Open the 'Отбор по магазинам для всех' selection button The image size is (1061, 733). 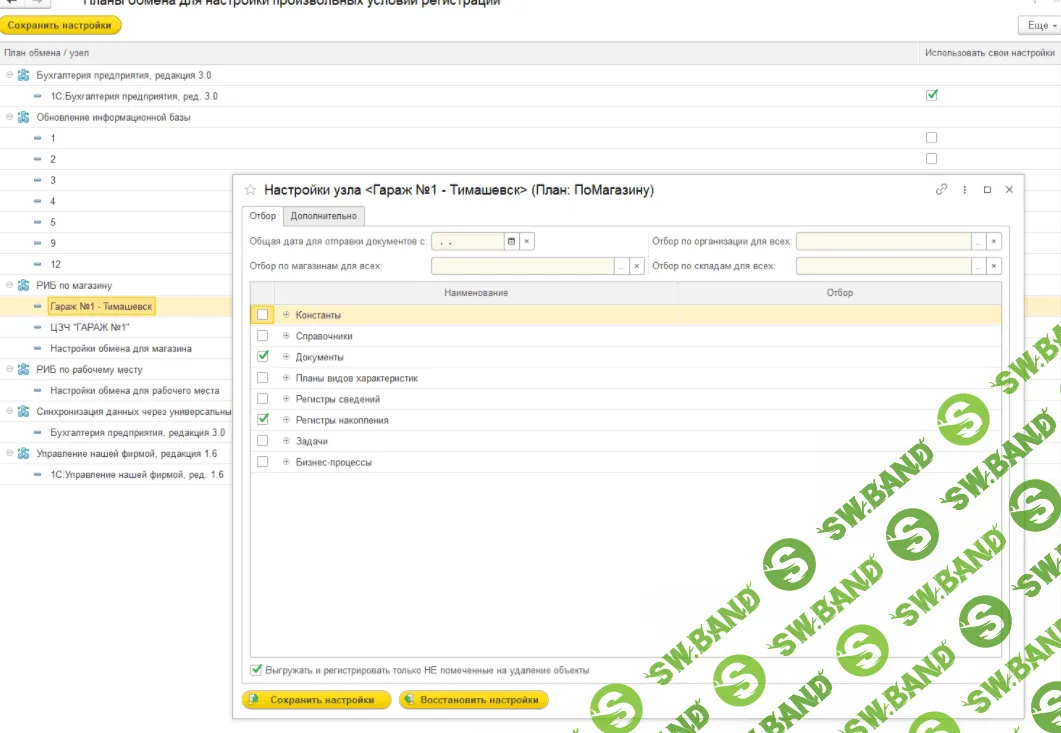(621, 266)
